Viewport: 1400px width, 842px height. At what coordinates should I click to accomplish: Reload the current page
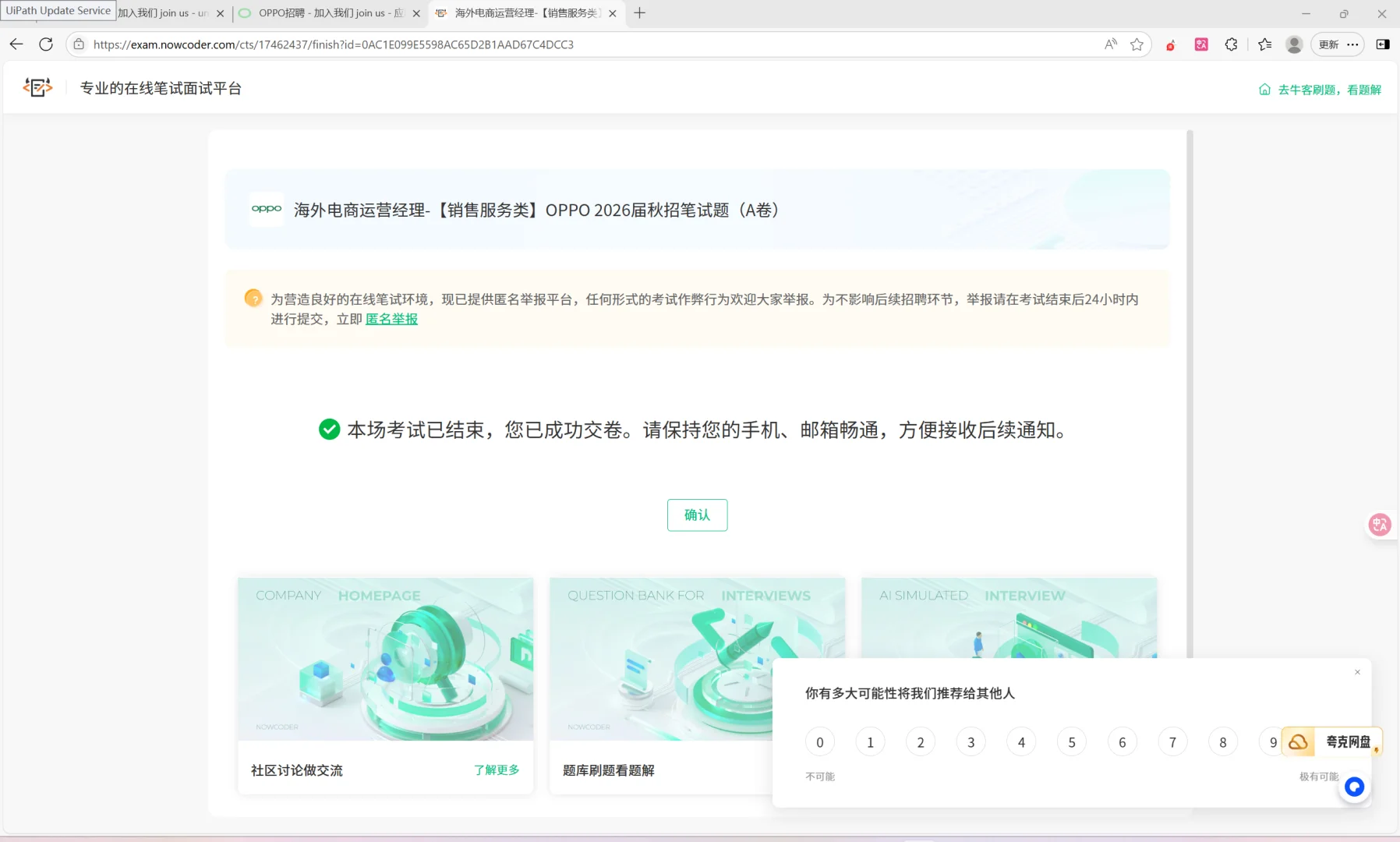click(46, 44)
